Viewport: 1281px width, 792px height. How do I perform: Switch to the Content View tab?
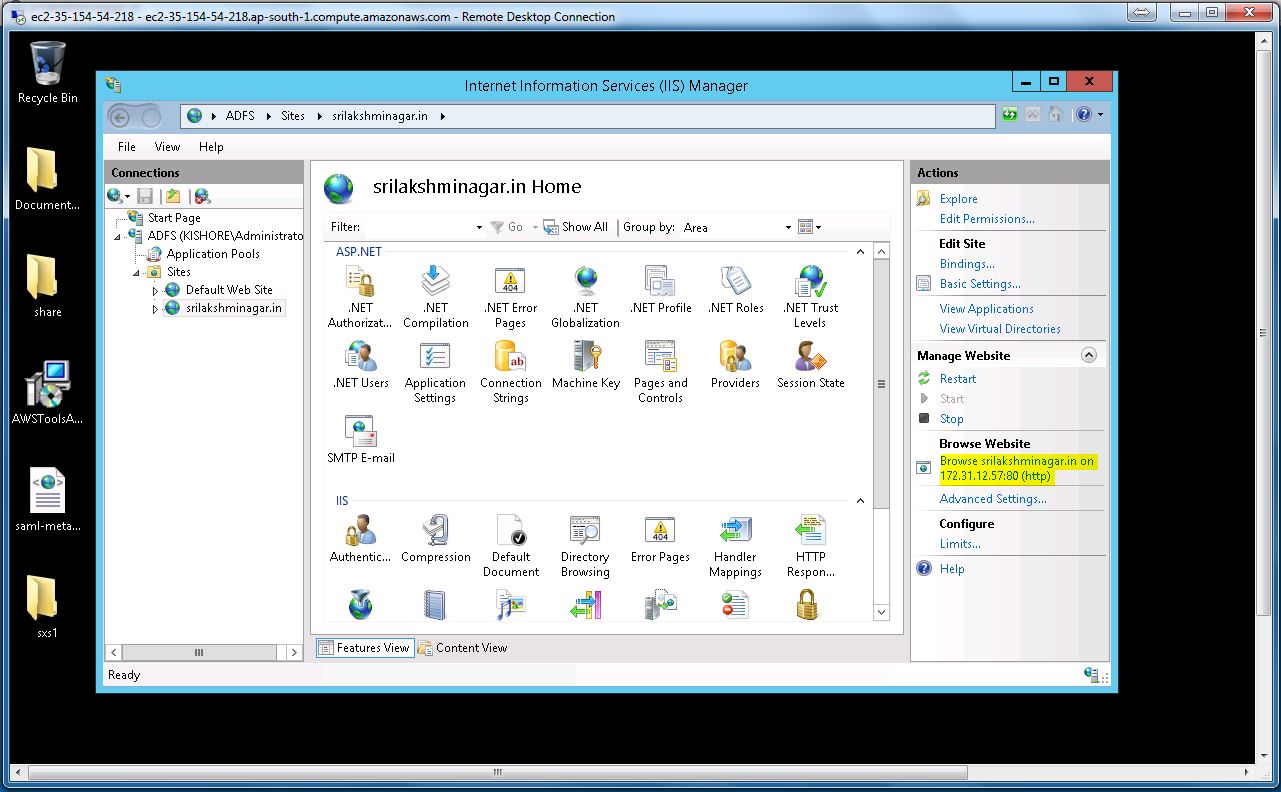[463, 648]
